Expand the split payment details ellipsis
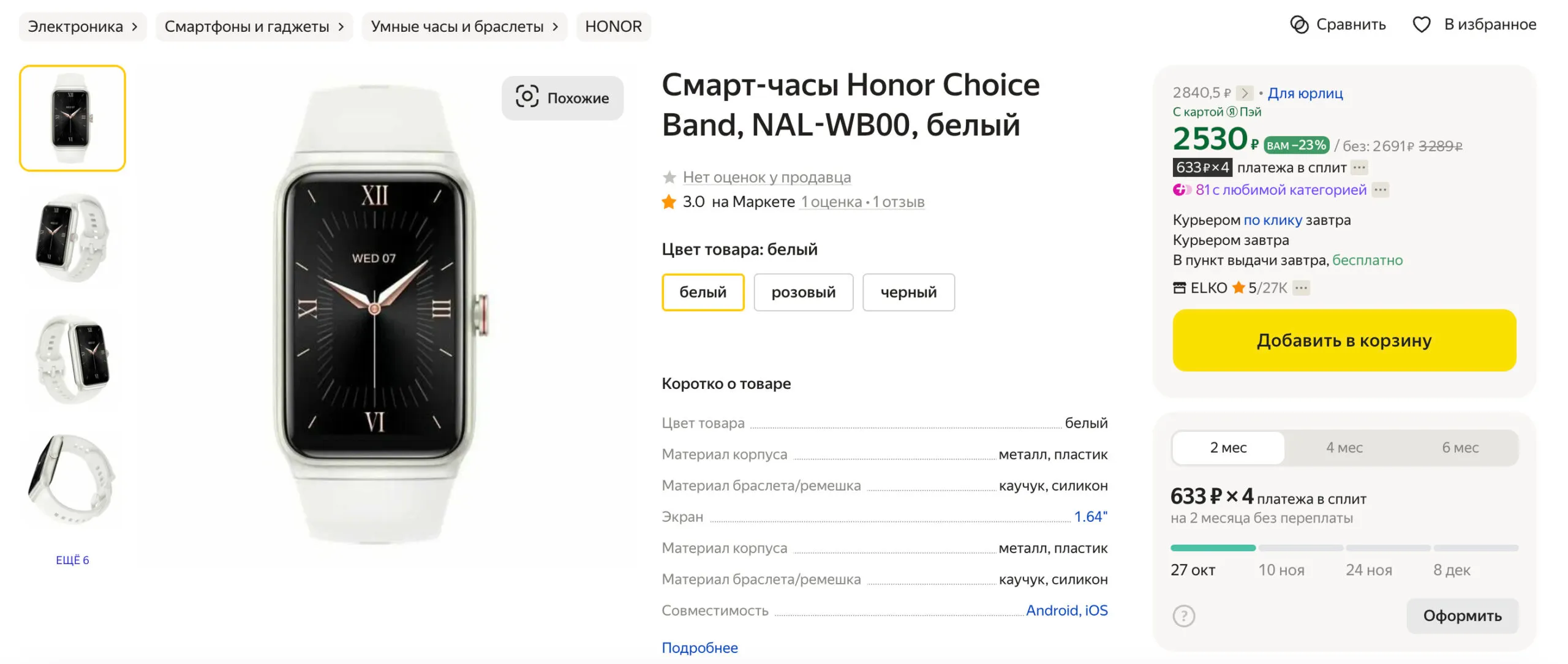The width and height of the screenshot is (1568, 664). [1359, 167]
